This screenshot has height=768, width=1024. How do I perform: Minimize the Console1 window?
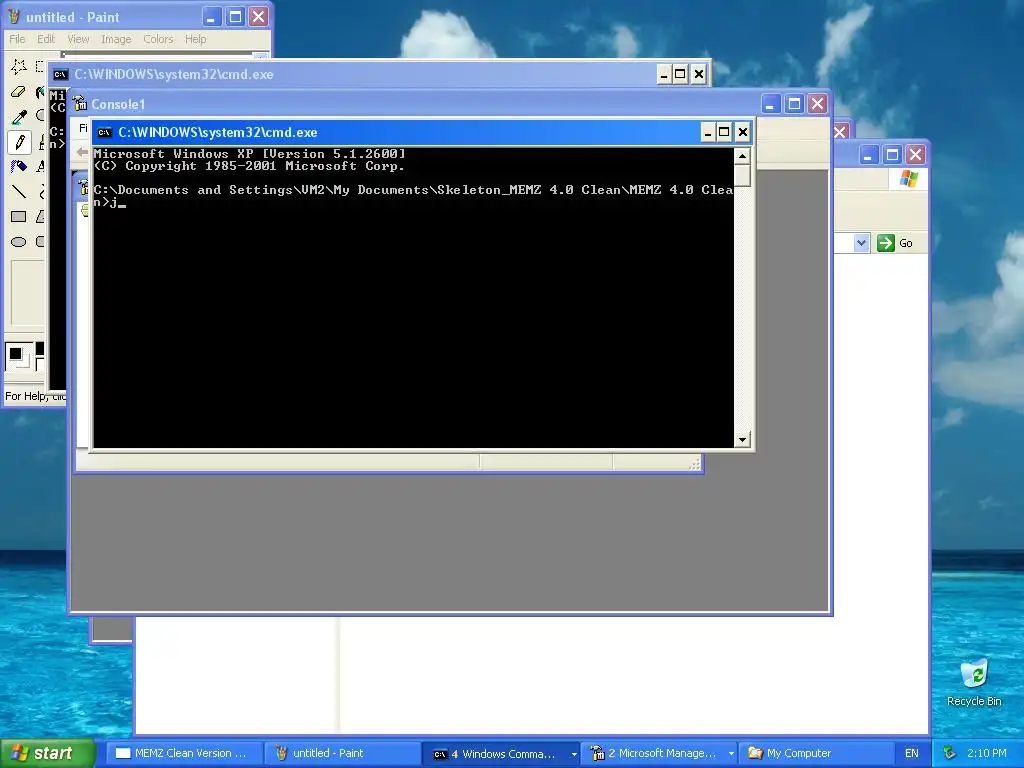click(771, 104)
